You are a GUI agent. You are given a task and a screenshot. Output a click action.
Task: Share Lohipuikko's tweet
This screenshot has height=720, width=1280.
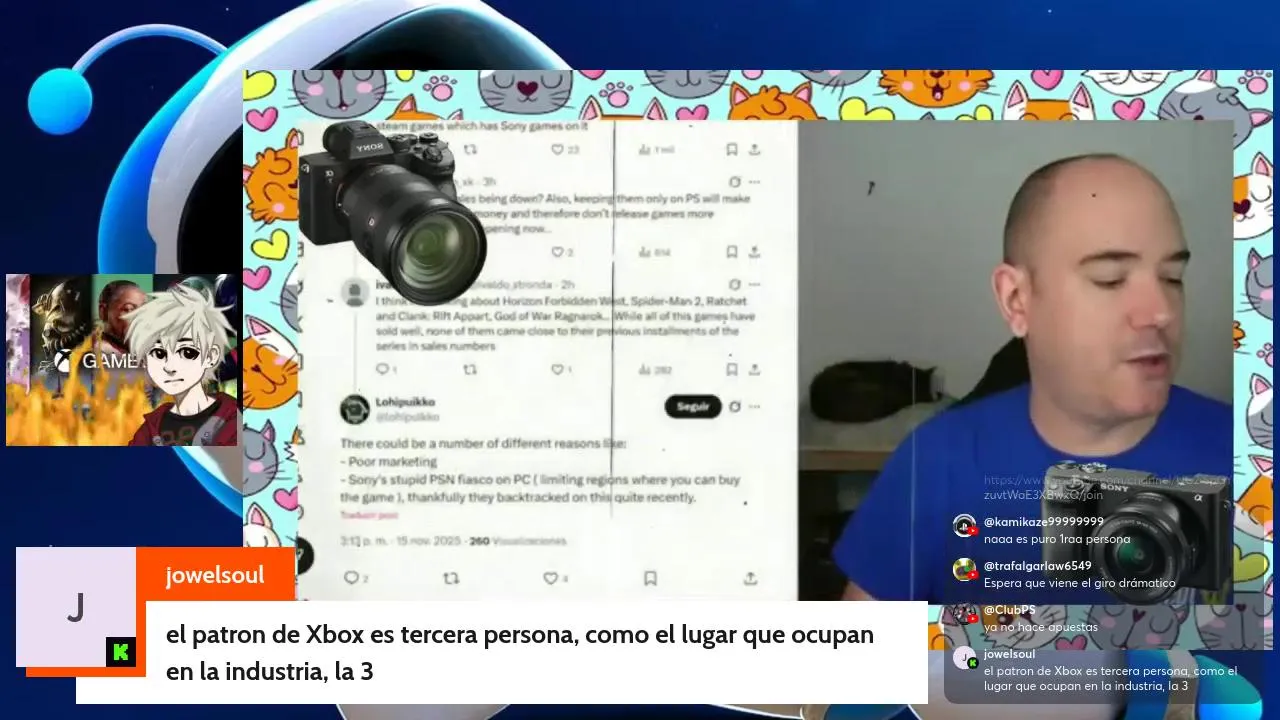(750, 578)
